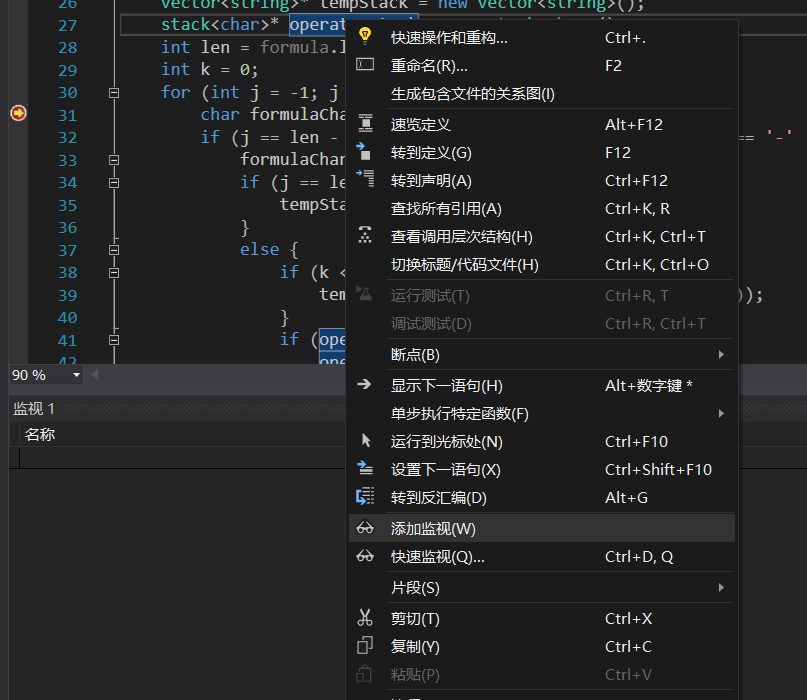Select 查看调用层次结构(H)

pyautogui.click(x=541, y=237)
